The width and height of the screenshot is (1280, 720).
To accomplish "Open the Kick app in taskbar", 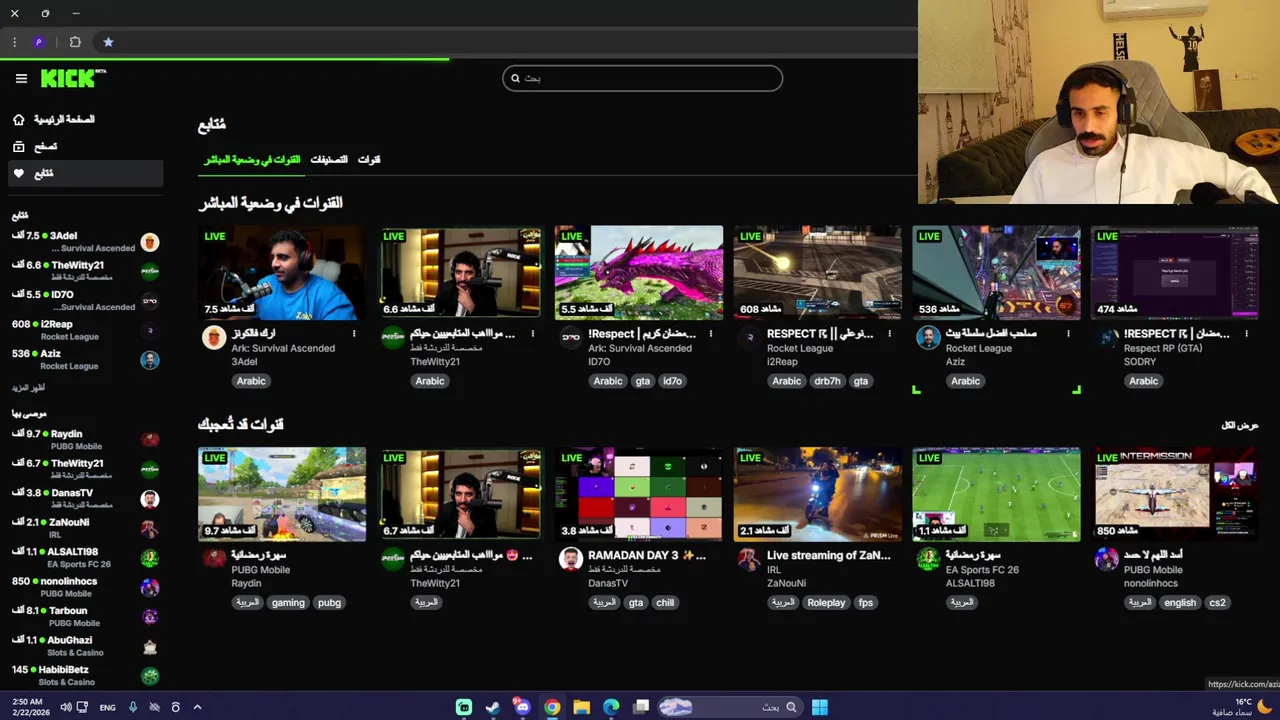I will [464, 707].
